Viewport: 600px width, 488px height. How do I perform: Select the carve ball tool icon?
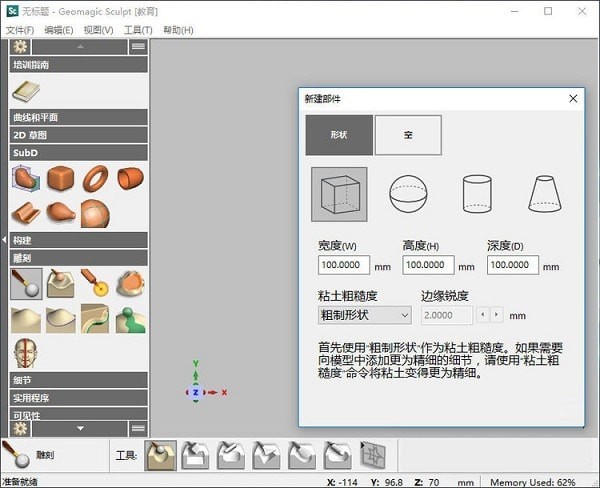point(26,285)
